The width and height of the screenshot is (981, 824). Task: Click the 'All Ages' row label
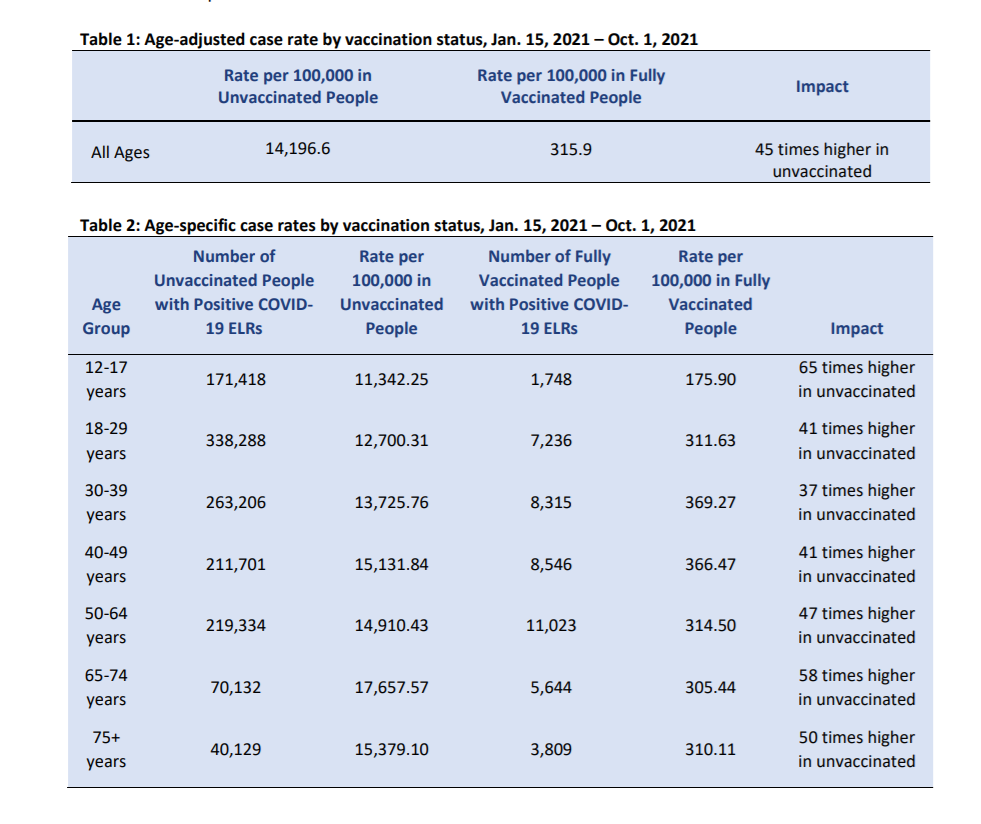120,153
